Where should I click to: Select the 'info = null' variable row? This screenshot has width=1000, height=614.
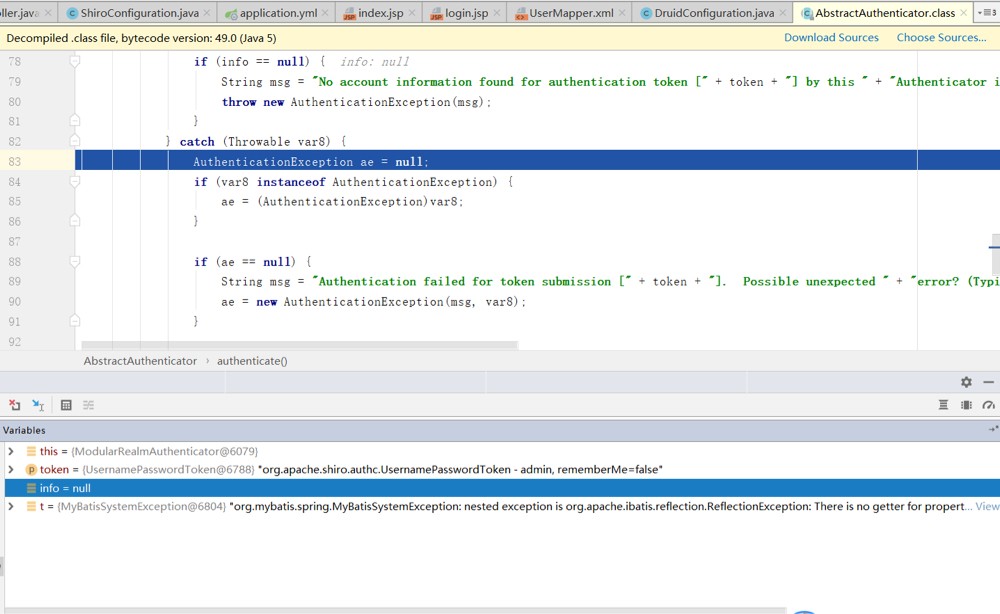[502, 488]
